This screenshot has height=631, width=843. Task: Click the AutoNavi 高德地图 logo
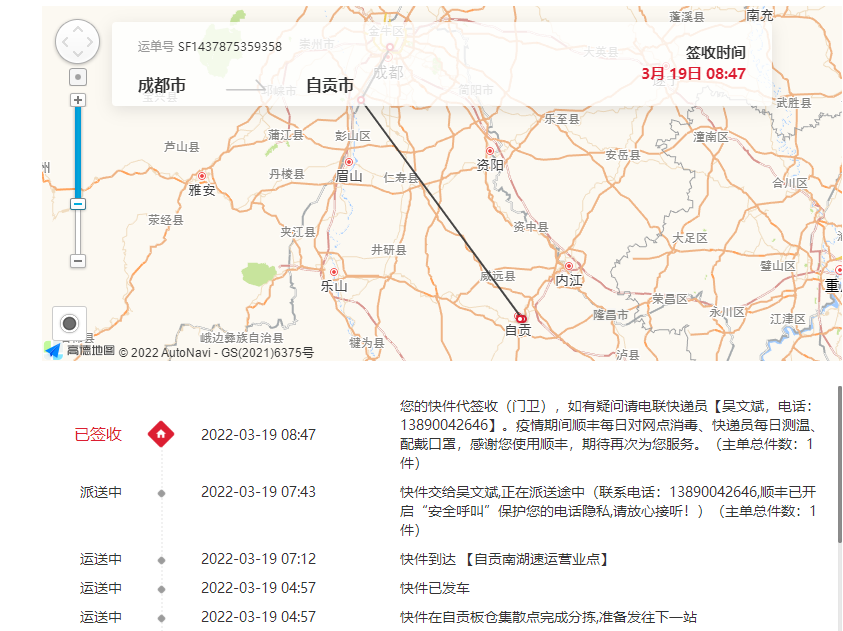(x=79, y=350)
